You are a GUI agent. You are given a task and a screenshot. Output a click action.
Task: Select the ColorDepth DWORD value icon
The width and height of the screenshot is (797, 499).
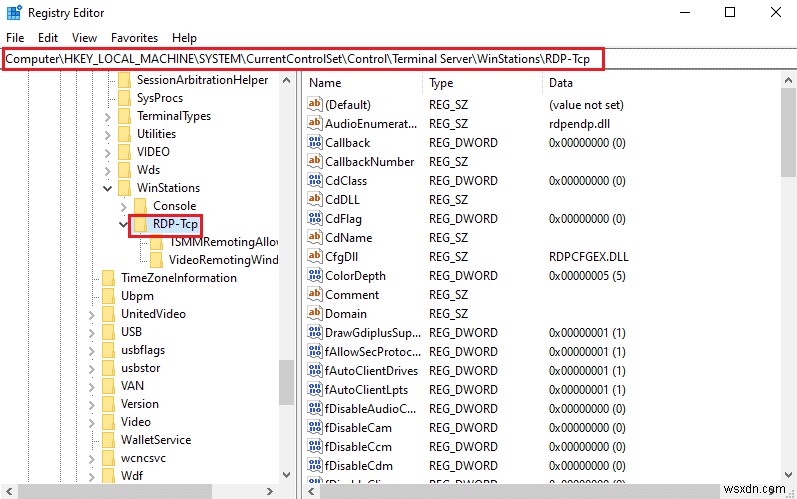[315, 275]
